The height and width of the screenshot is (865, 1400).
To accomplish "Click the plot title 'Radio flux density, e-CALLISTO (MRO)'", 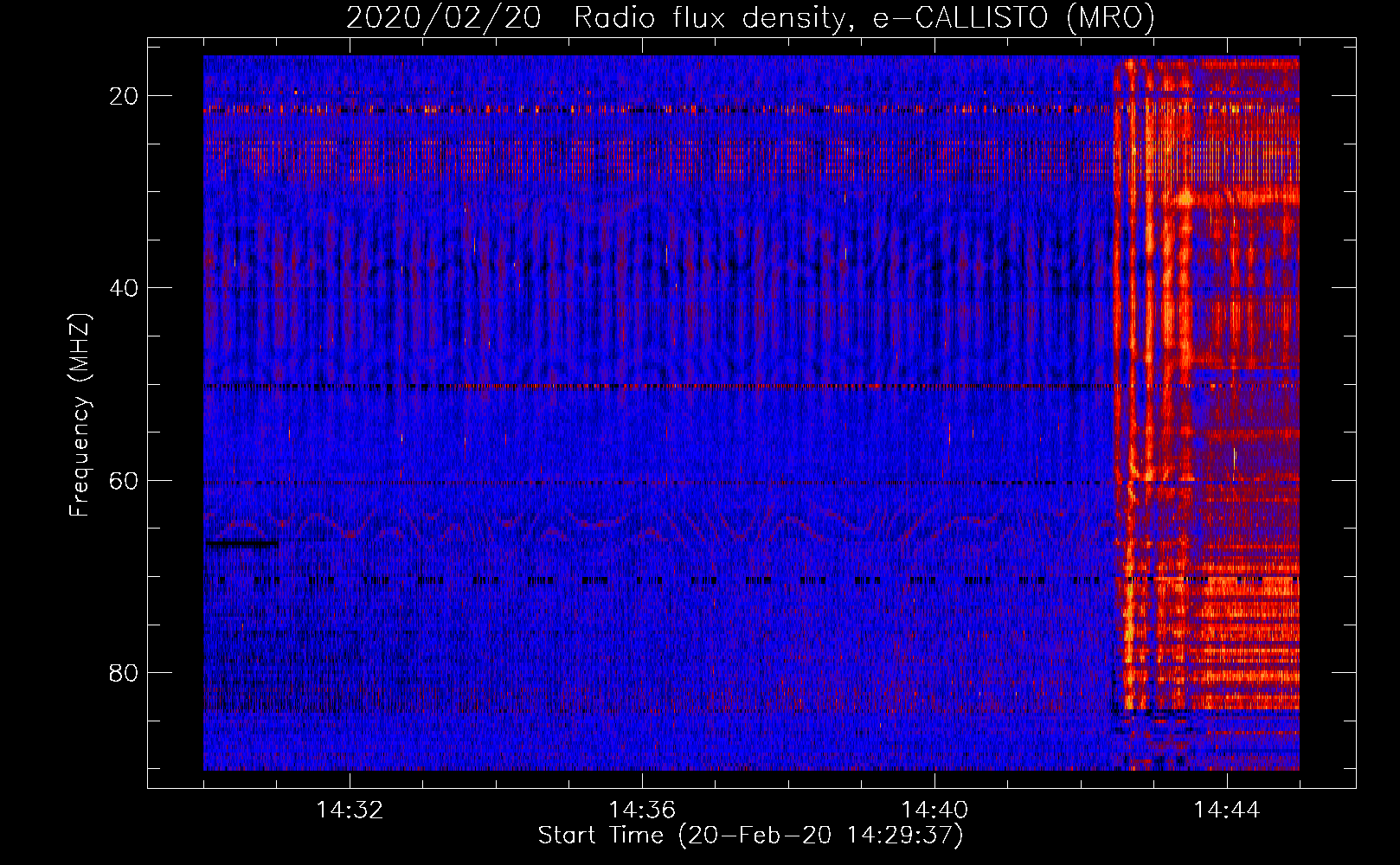I will tap(864, 17).
